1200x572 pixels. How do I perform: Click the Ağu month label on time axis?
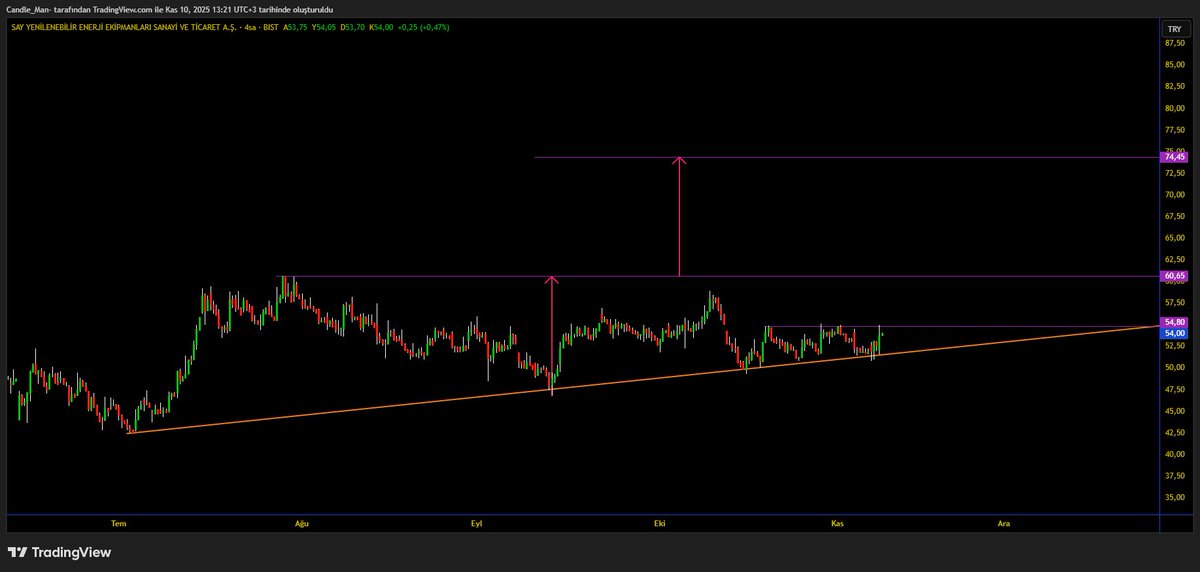[x=301, y=523]
